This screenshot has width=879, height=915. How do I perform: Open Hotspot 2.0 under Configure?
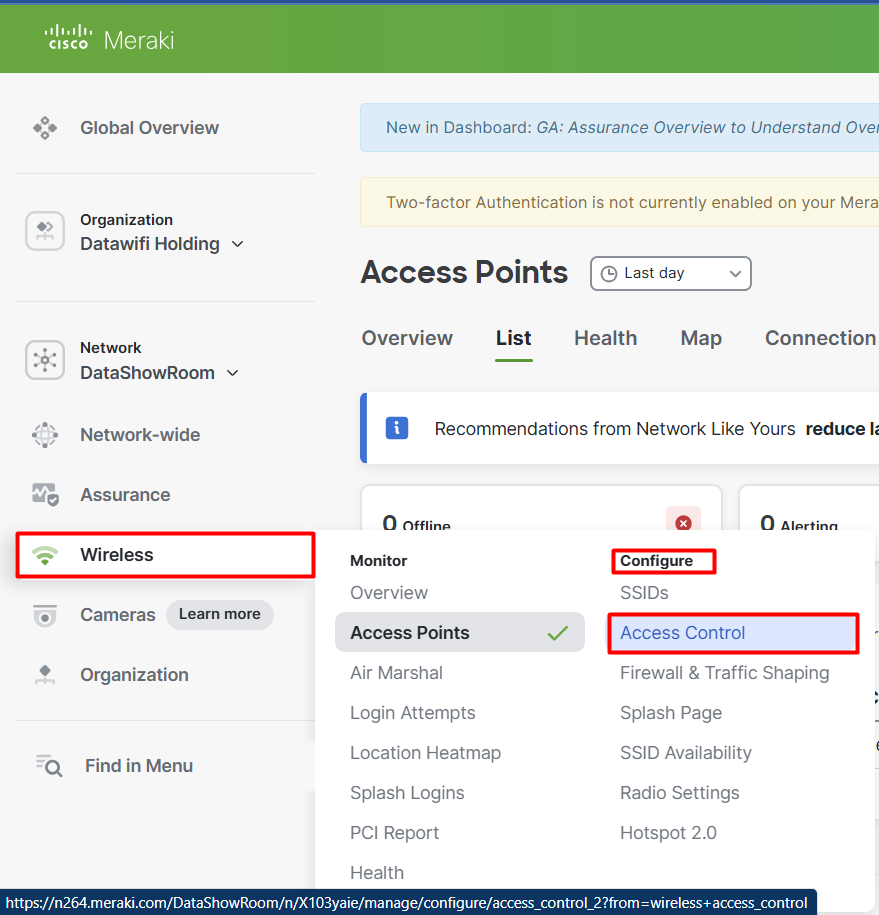[668, 833]
